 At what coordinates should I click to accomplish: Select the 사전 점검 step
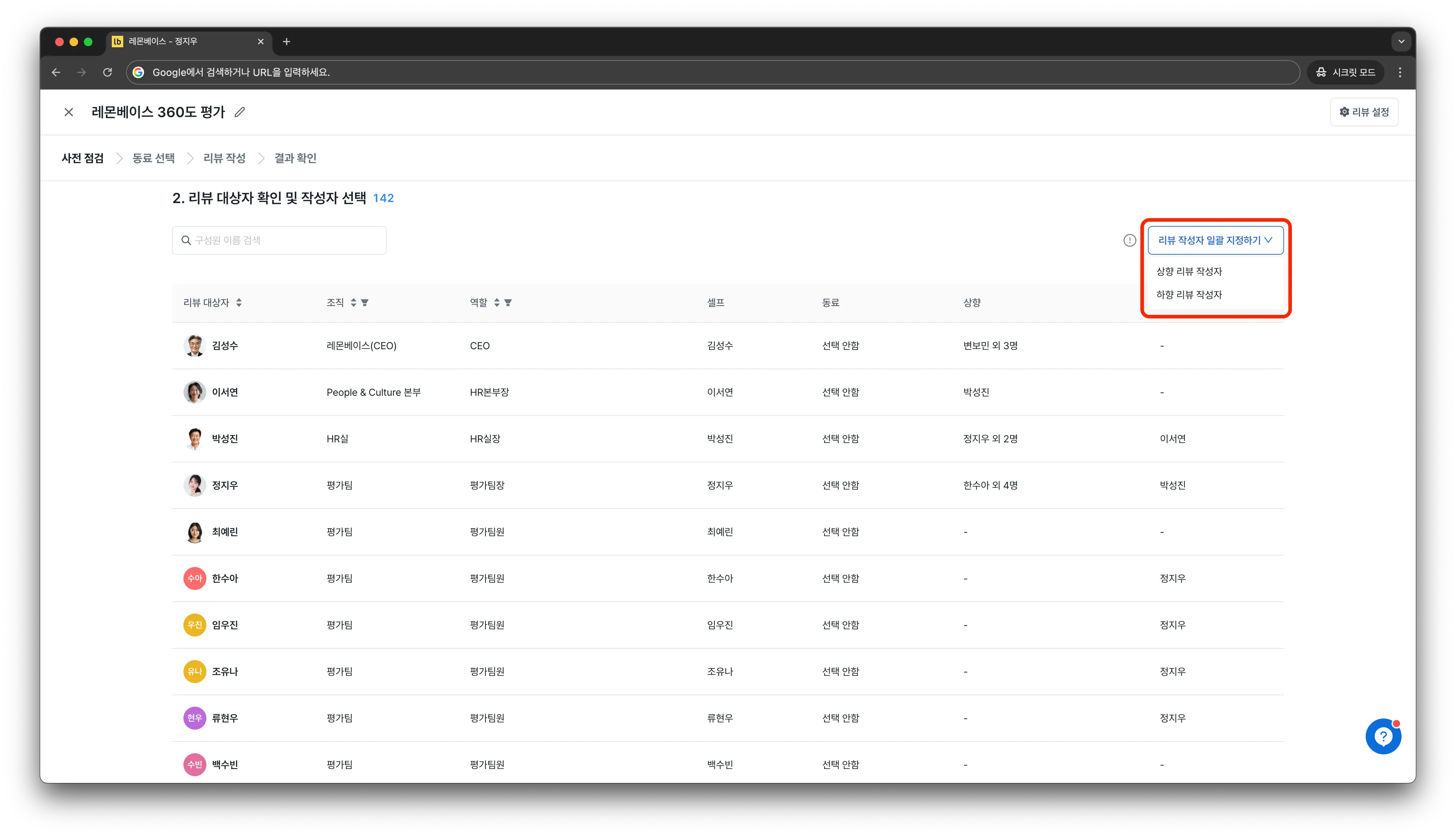click(x=83, y=158)
